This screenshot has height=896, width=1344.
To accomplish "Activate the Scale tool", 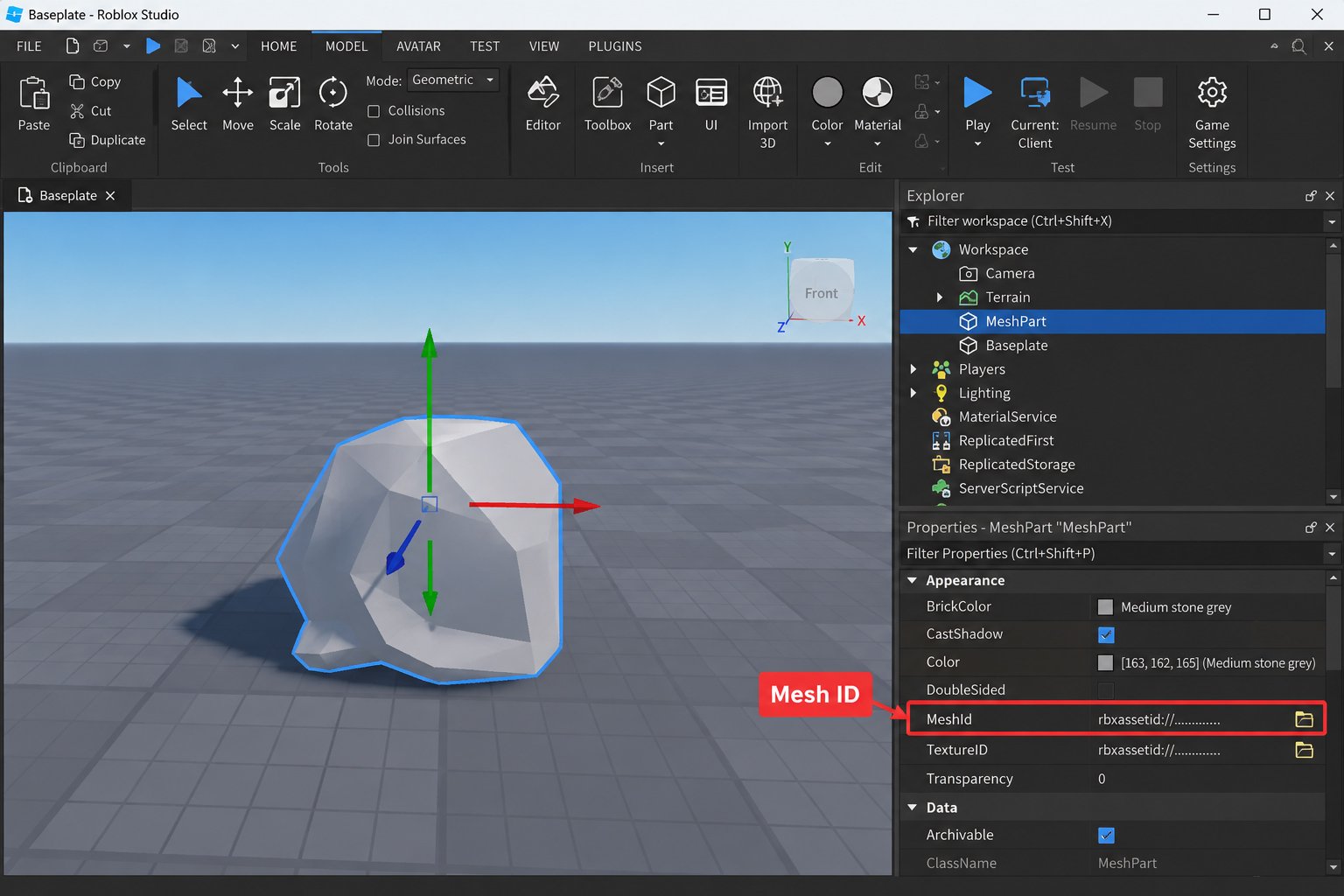I will click(x=284, y=104).
